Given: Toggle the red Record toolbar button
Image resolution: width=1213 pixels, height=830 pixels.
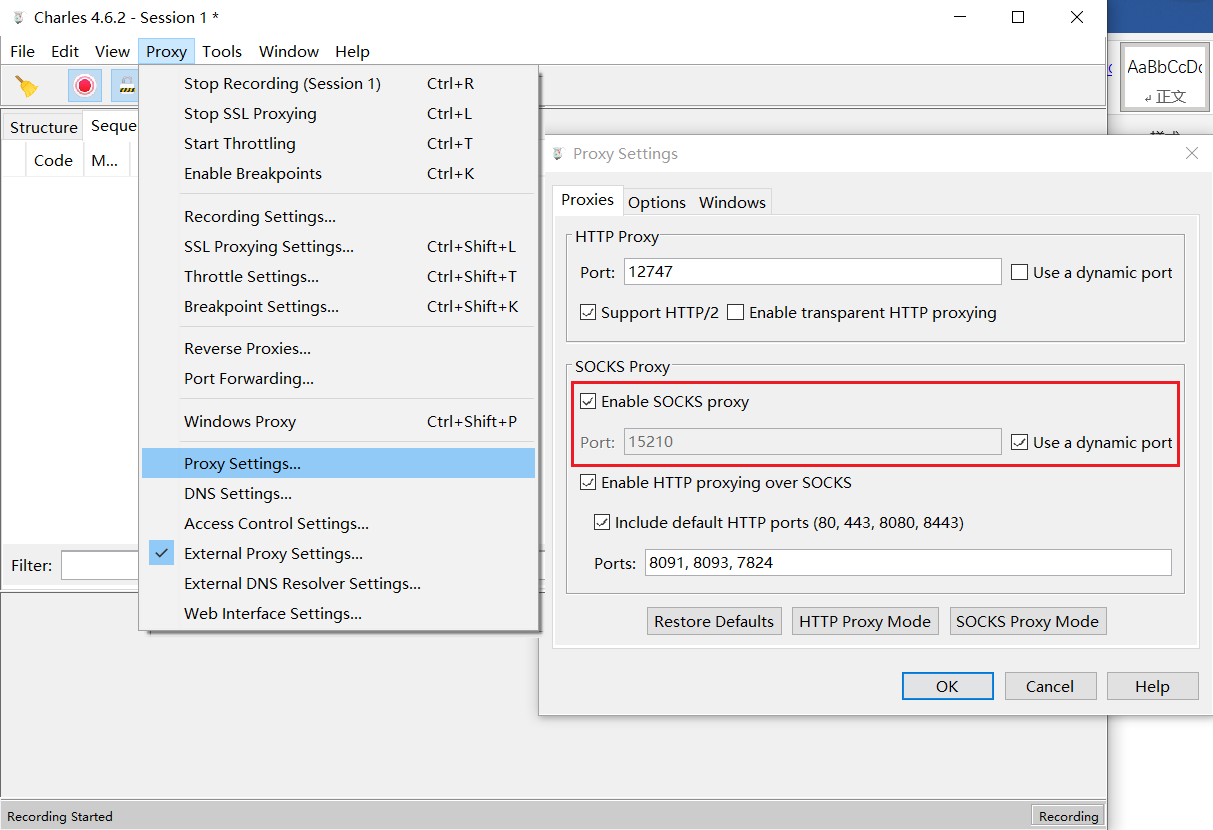Looking at the screenshot, I should [x=85, y=86].
